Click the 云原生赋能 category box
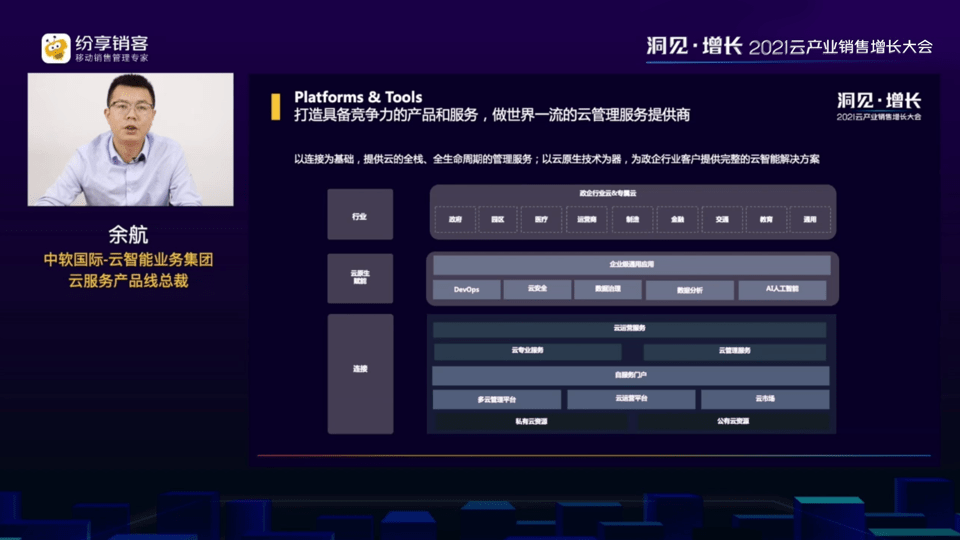The height and width of the screenshot is (540, 960). pos(360,278)
